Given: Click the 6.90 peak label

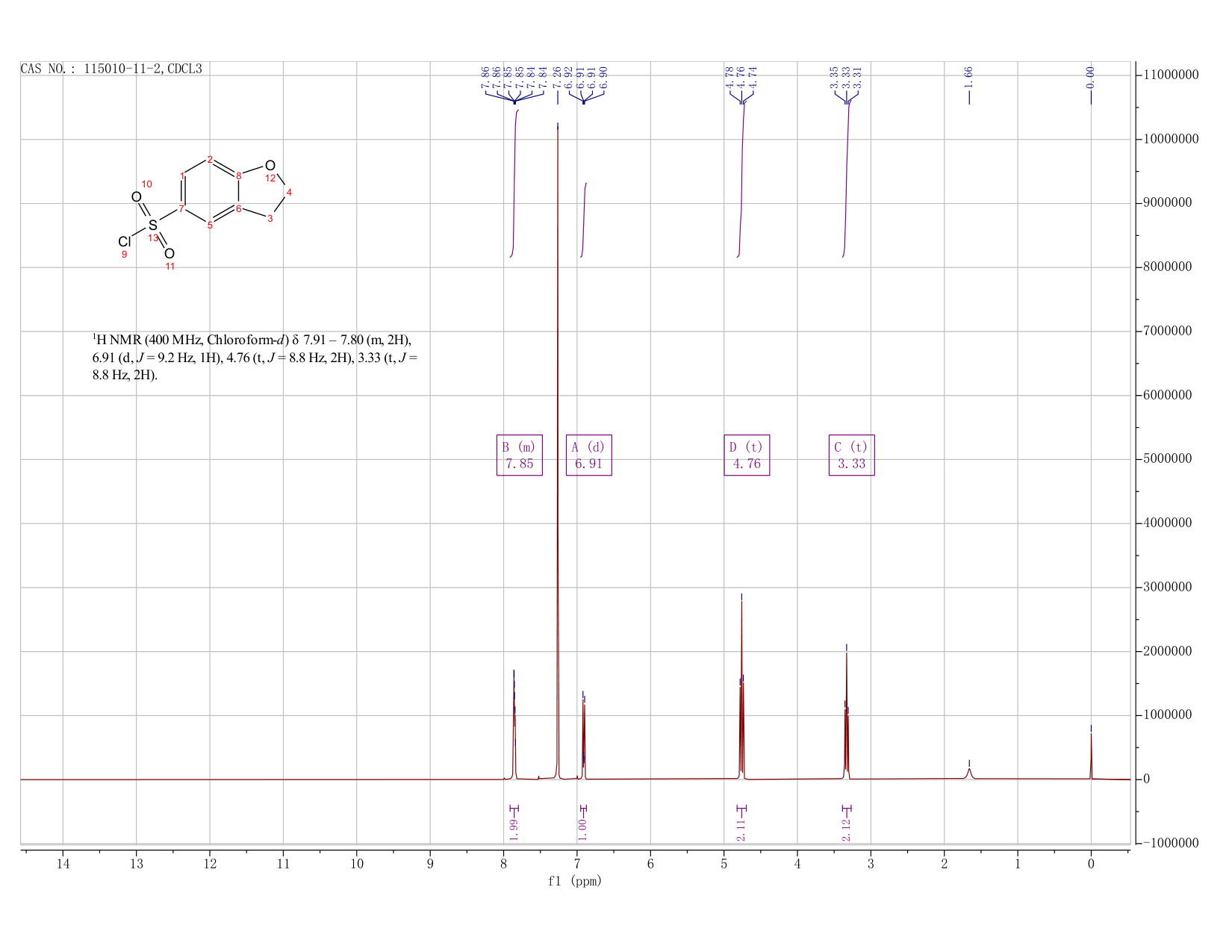Looking at the screenshot, I should 604,76.
